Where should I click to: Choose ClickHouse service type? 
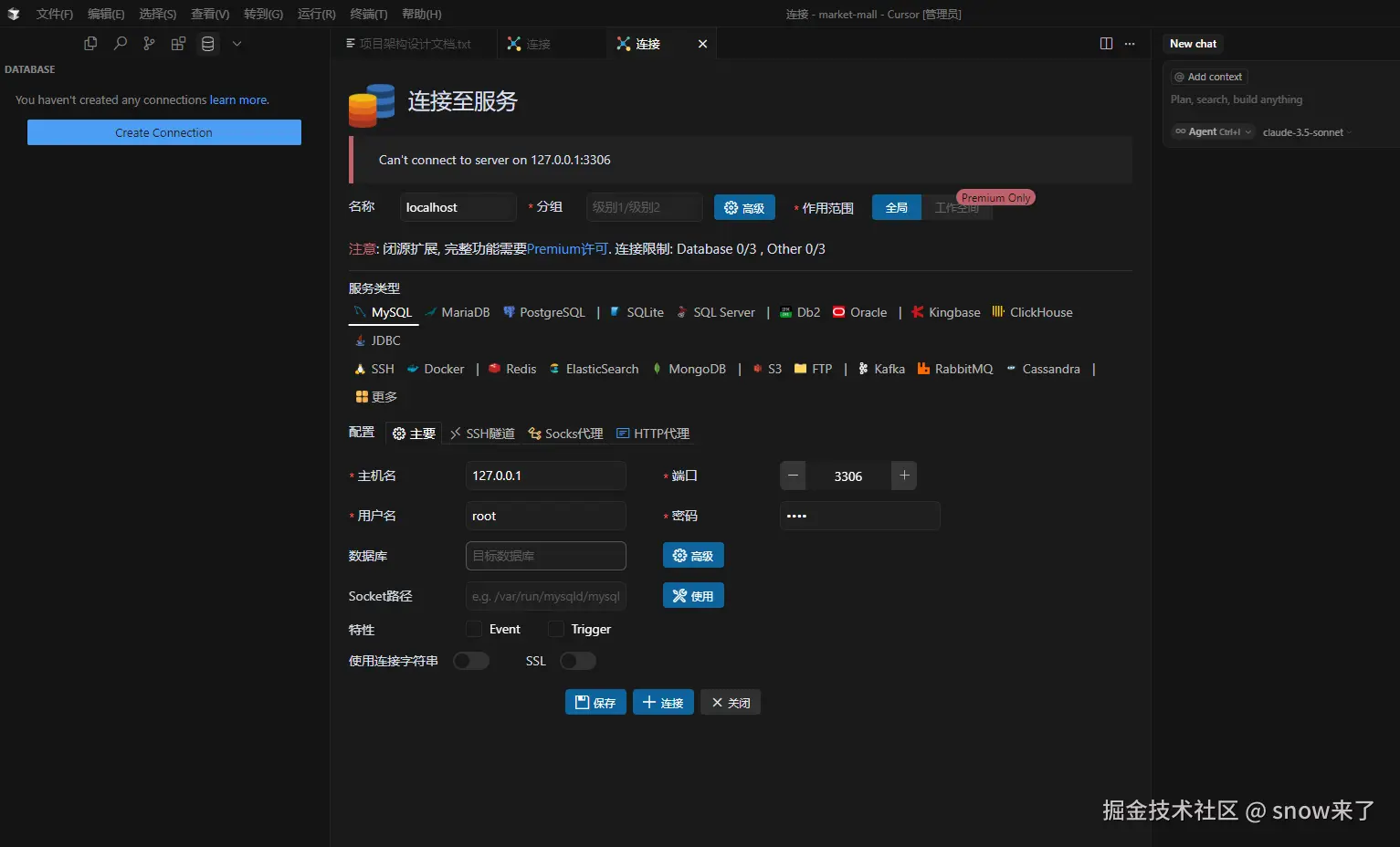tap(1032, 312)
